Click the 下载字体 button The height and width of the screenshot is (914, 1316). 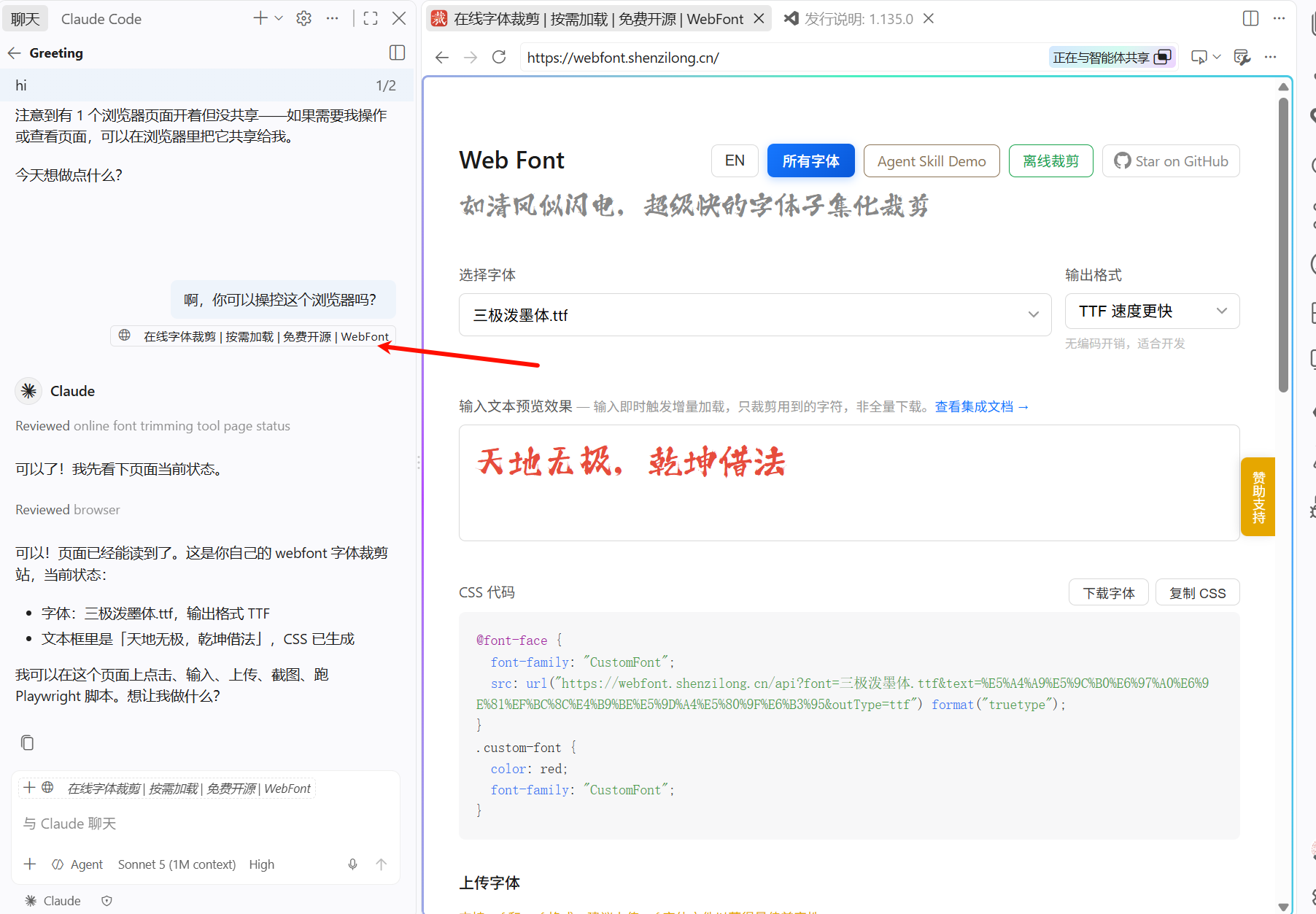pos(1109,592)
